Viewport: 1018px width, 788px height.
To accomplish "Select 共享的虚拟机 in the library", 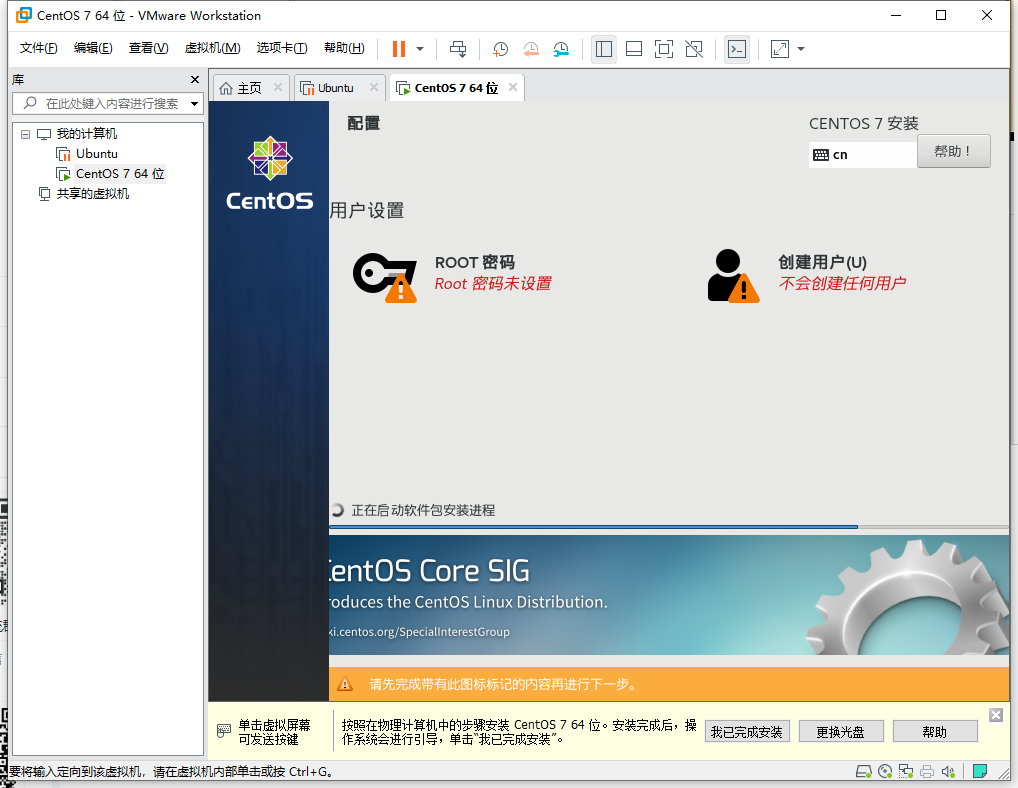I will point(93,194).
